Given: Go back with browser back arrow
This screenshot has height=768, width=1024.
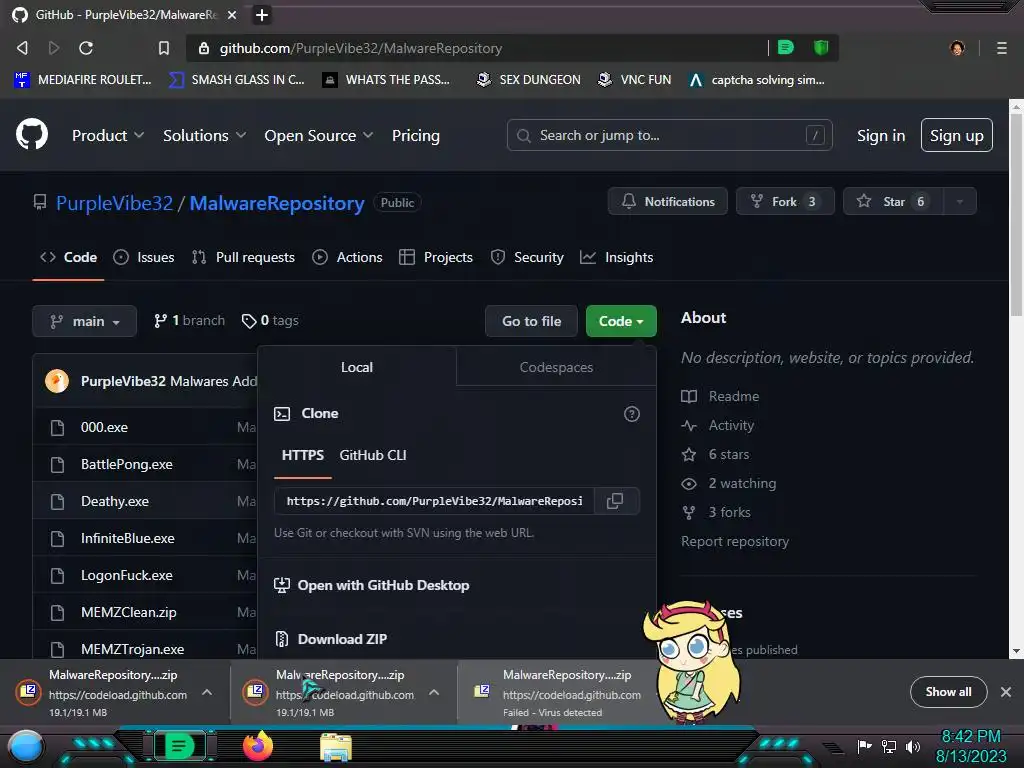Looking at the screenshot, I should (x=22, y=48).
